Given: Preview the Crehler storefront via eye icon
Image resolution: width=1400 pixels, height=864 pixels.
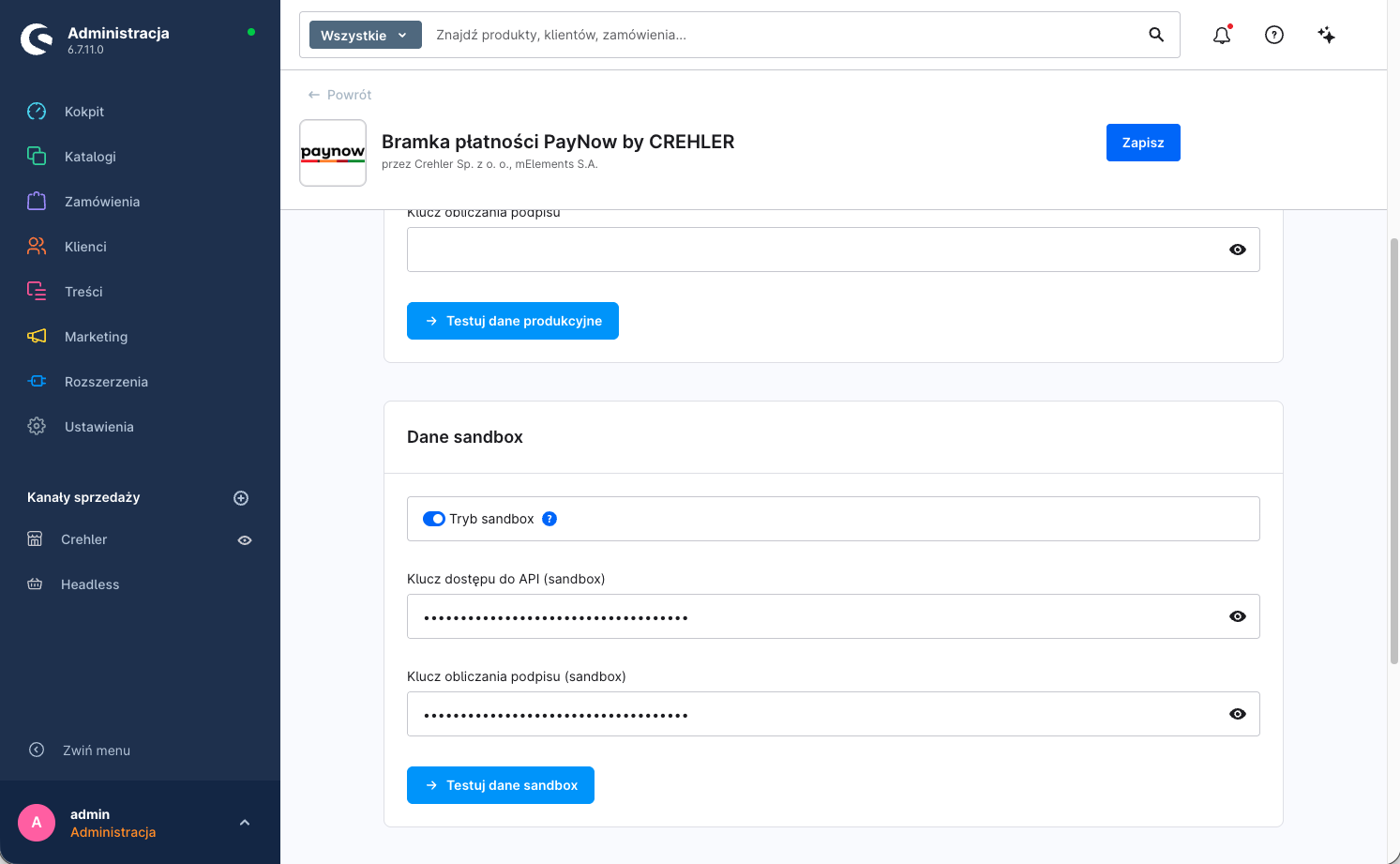Looking at the screenshot, I should (x=245, y=540).
